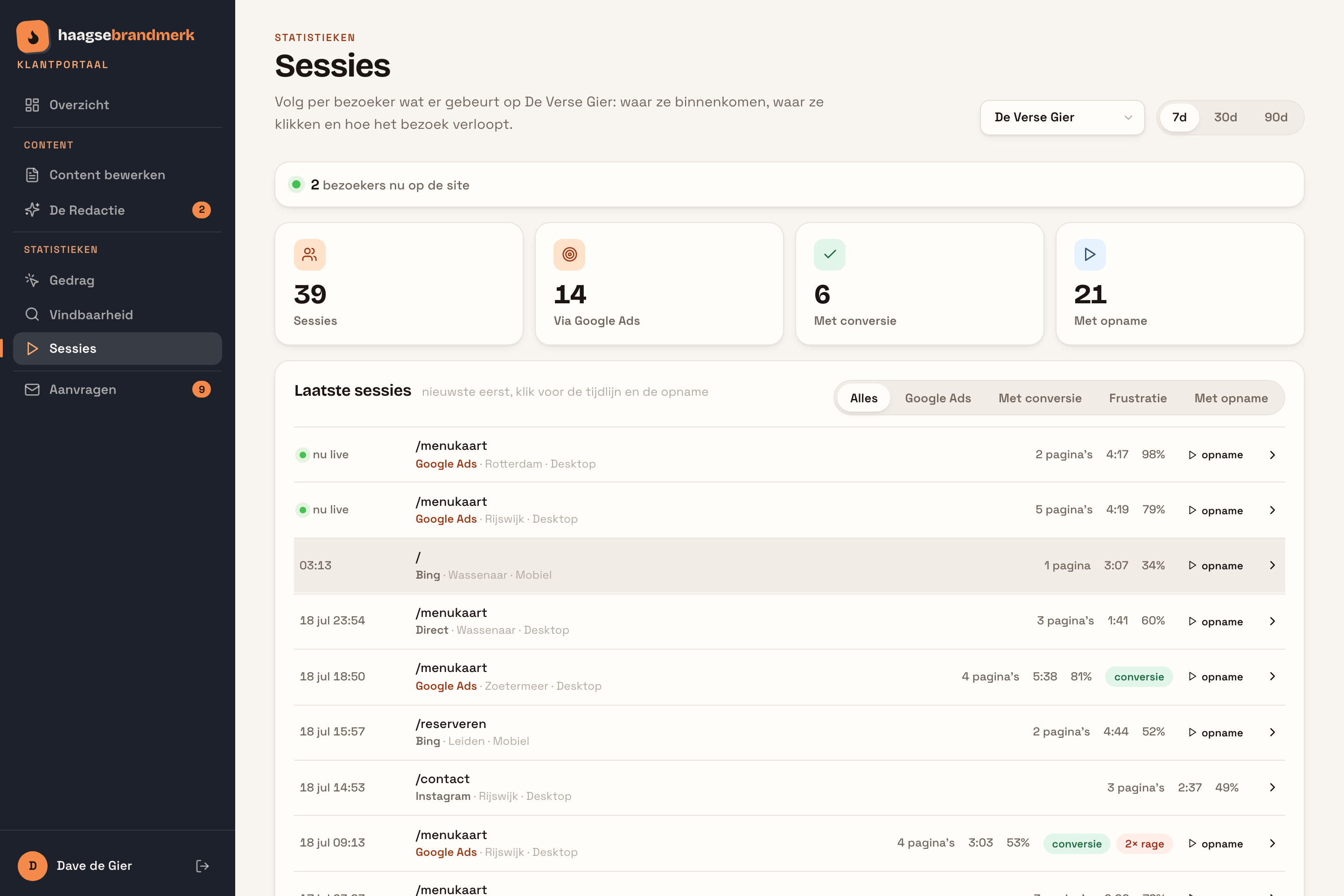Open the /contact Instagram session
This screenshot has height=896, width=1344.
789,787
